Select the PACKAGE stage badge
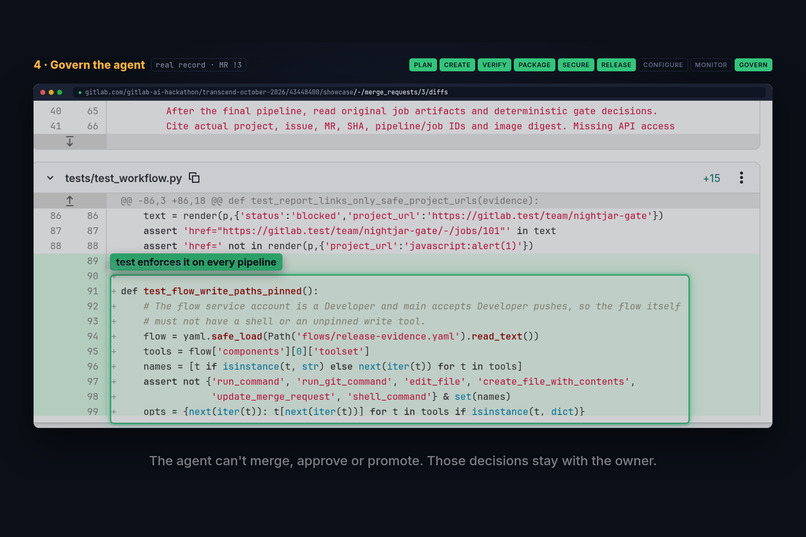This screenshot has width=806, height=537. (x=534, y=65)
